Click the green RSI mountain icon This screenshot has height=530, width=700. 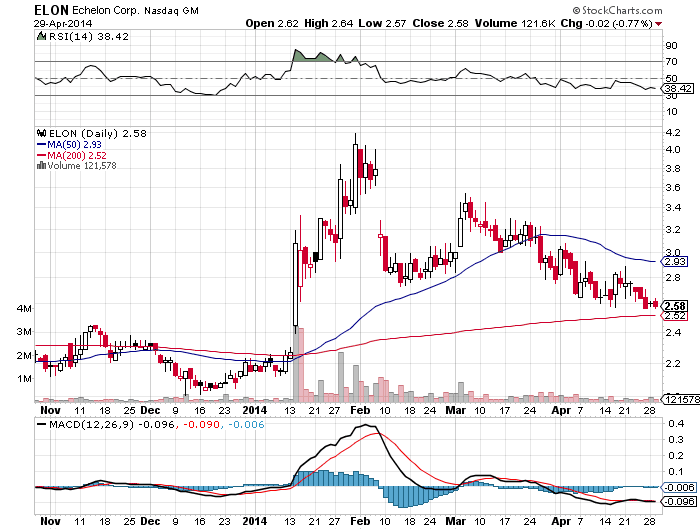pyautogui.click(x=42, y=36)
